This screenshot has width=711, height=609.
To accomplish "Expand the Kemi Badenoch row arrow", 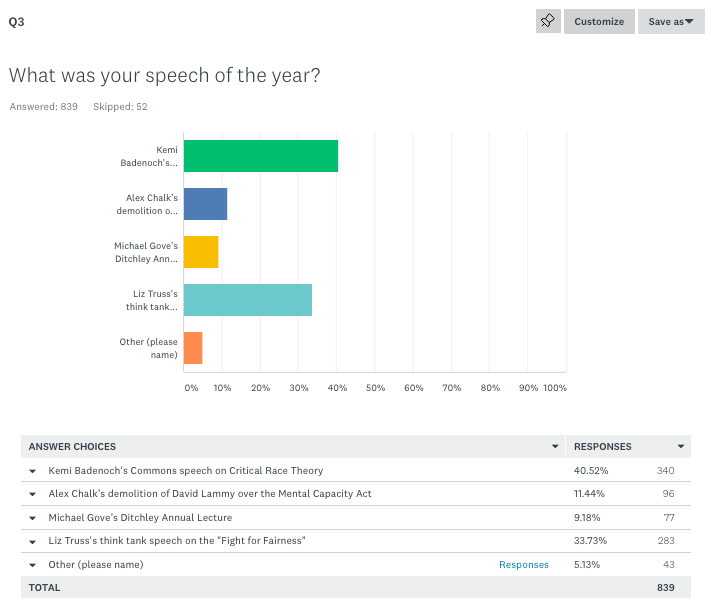I will point(33,471).
